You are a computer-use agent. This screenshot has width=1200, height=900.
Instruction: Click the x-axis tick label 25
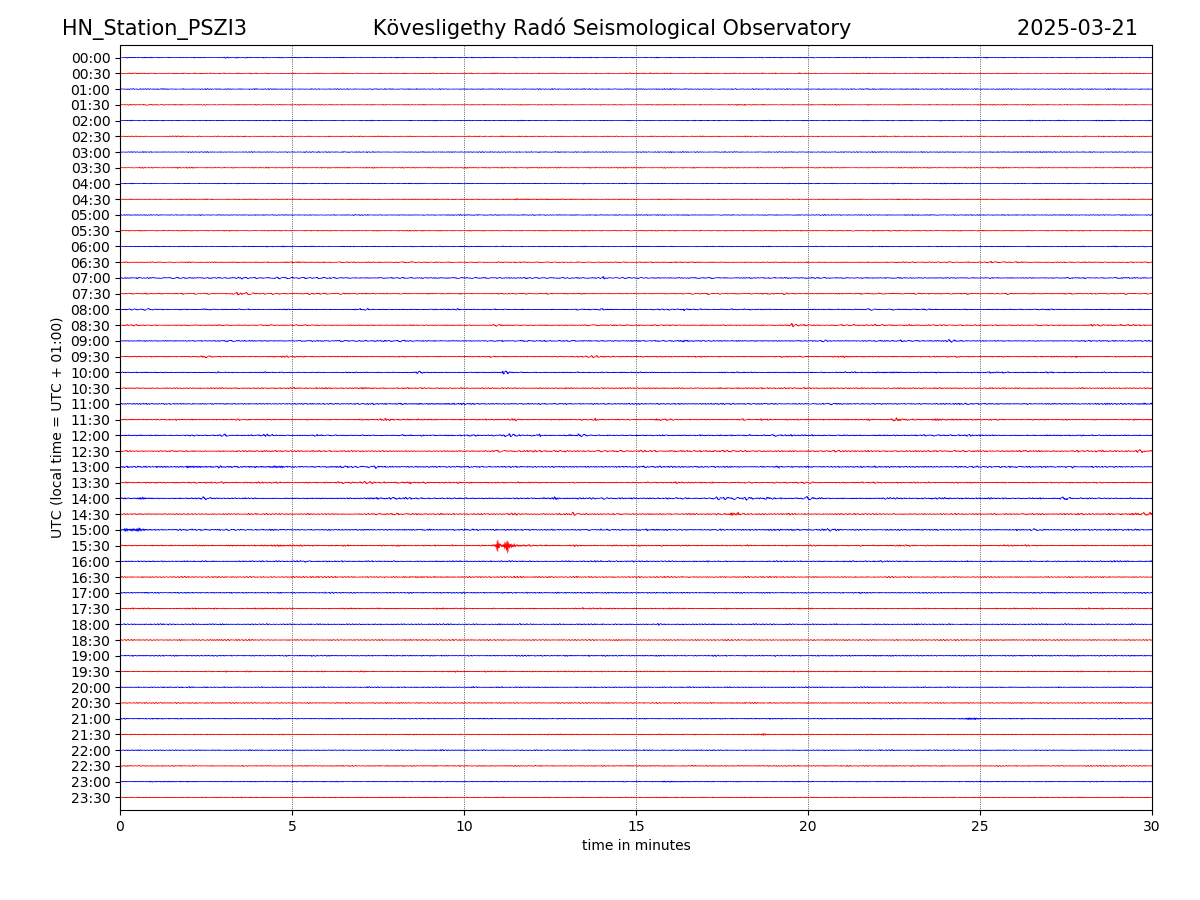pos(980,826)
